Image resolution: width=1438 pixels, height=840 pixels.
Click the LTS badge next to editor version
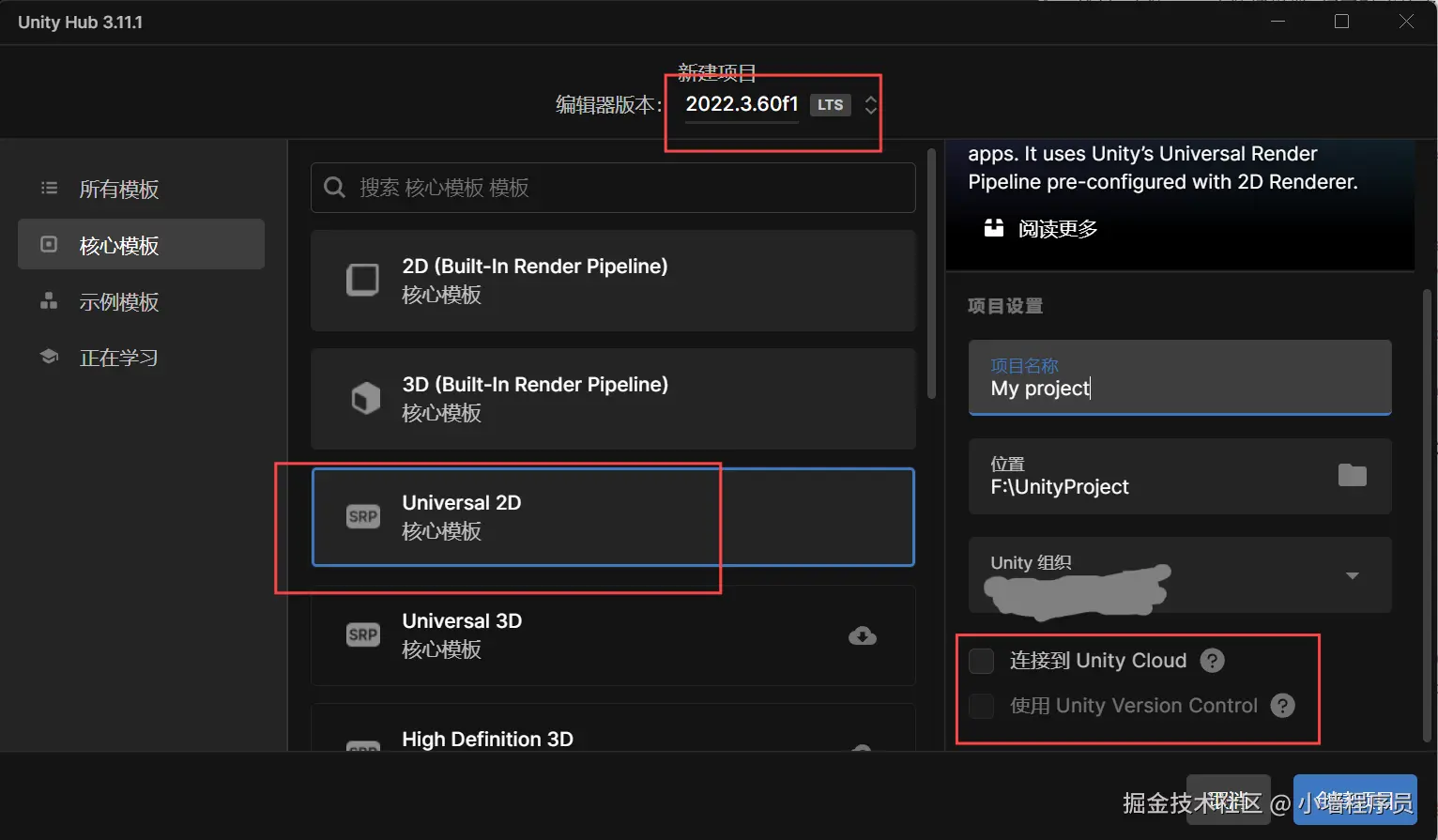830,105
